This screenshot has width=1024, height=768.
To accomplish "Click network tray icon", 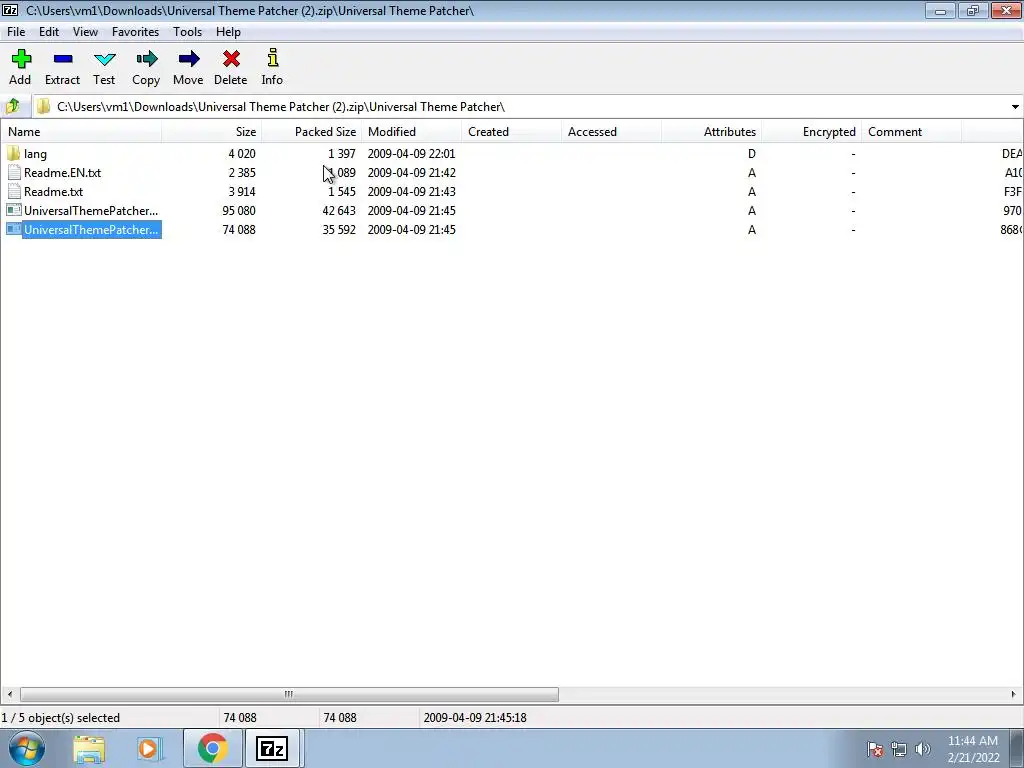I will pos(899,749).
